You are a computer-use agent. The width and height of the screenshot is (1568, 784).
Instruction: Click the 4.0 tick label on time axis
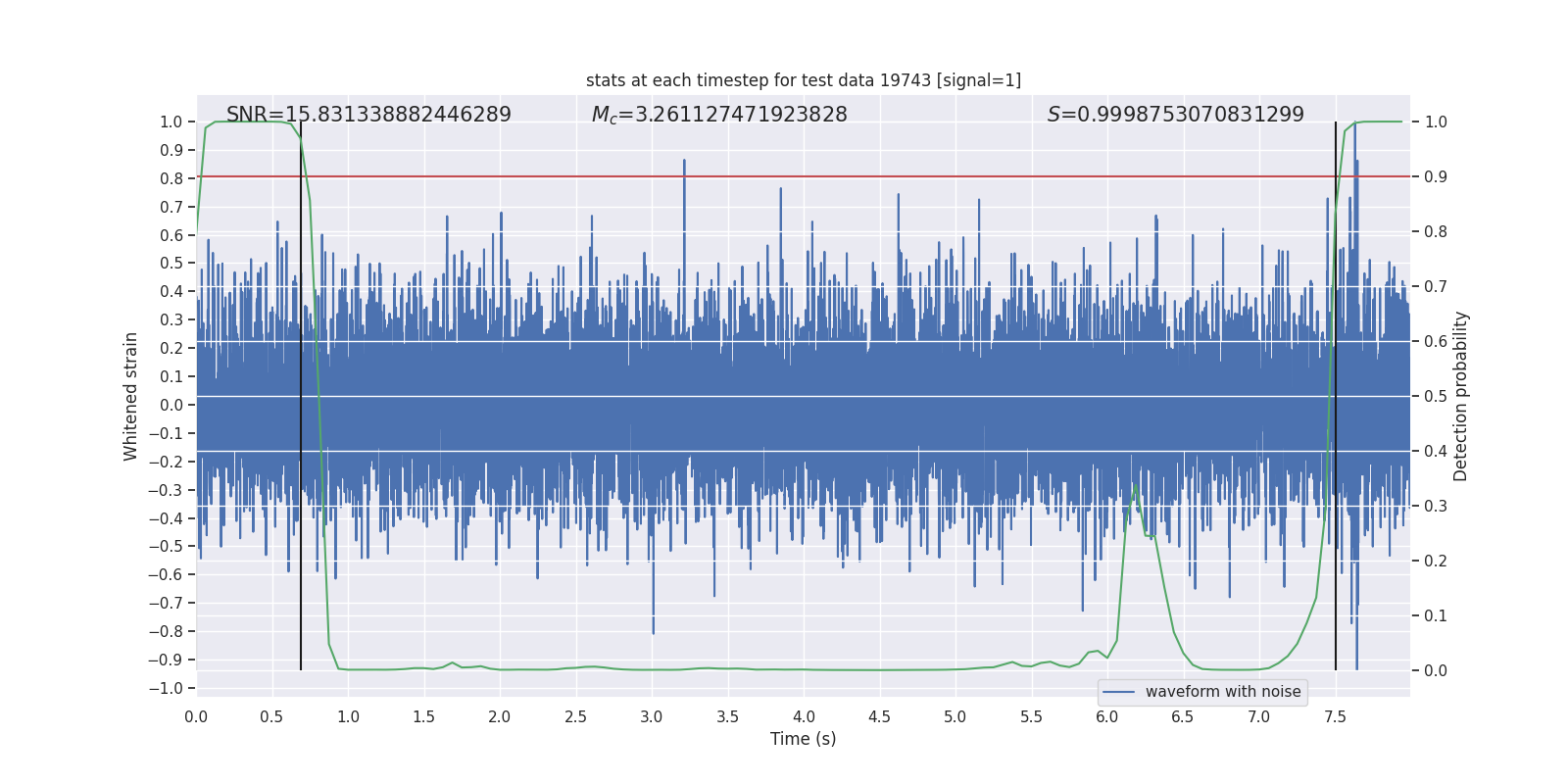[804, 716]
